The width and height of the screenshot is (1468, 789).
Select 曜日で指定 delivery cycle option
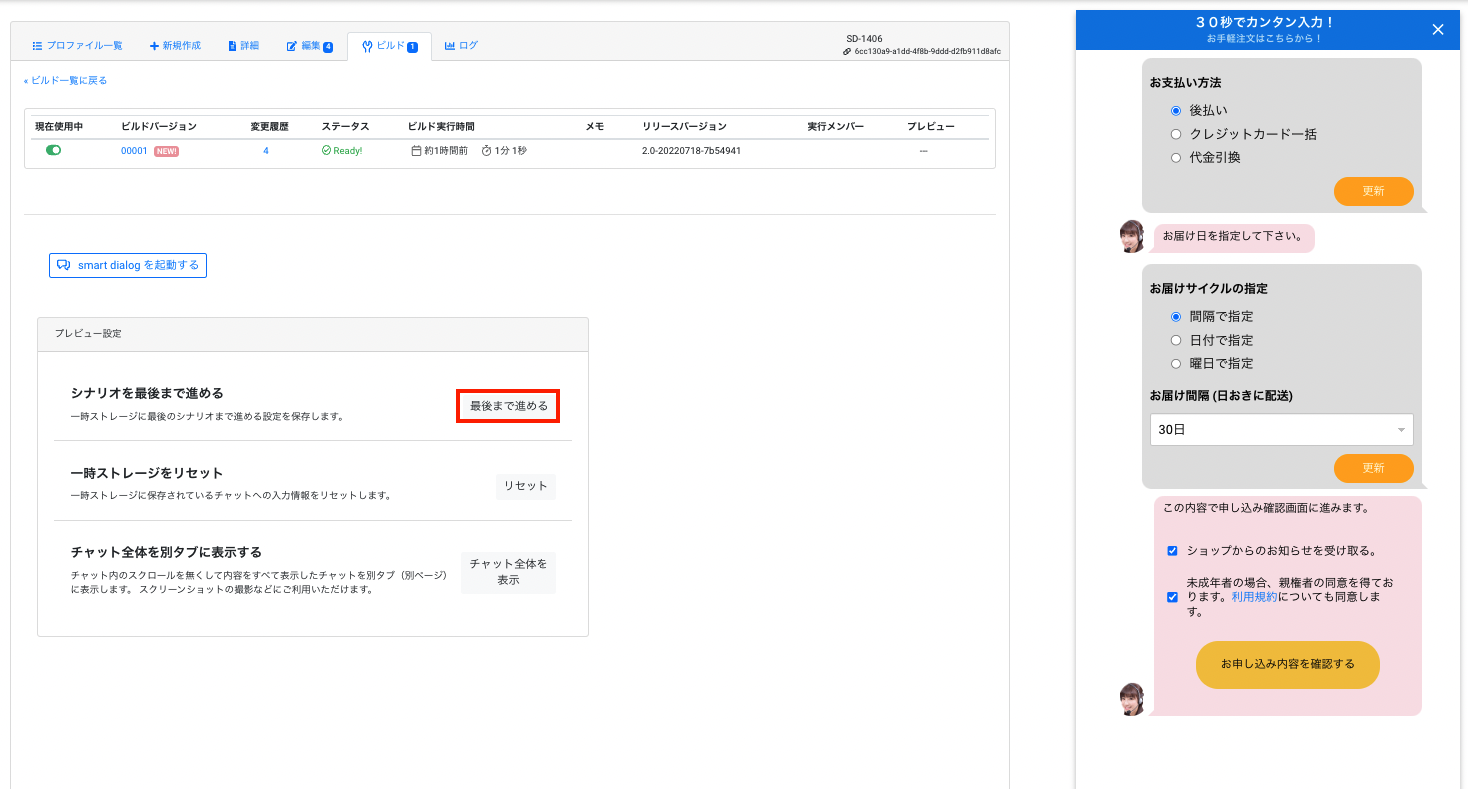click(1176, 363)
